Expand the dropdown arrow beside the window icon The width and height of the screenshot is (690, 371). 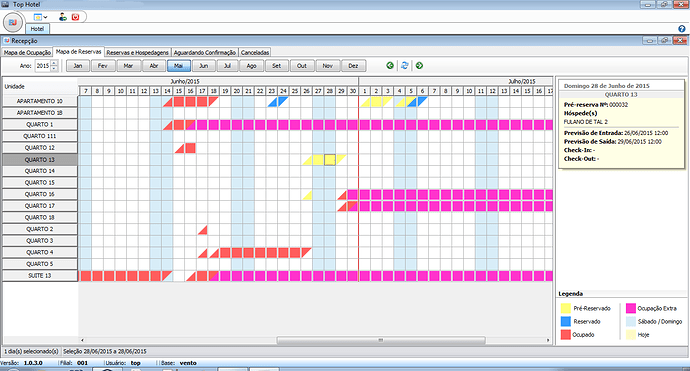point(45,17)
